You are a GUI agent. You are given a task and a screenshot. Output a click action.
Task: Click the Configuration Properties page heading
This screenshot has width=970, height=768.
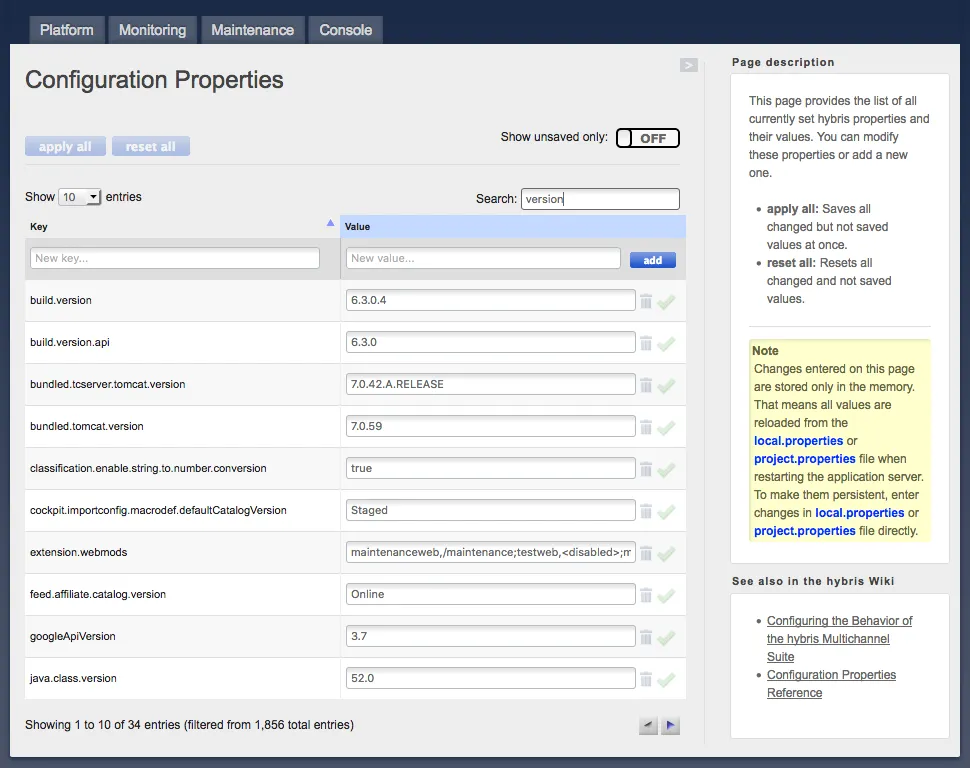[x=154, y=80]
